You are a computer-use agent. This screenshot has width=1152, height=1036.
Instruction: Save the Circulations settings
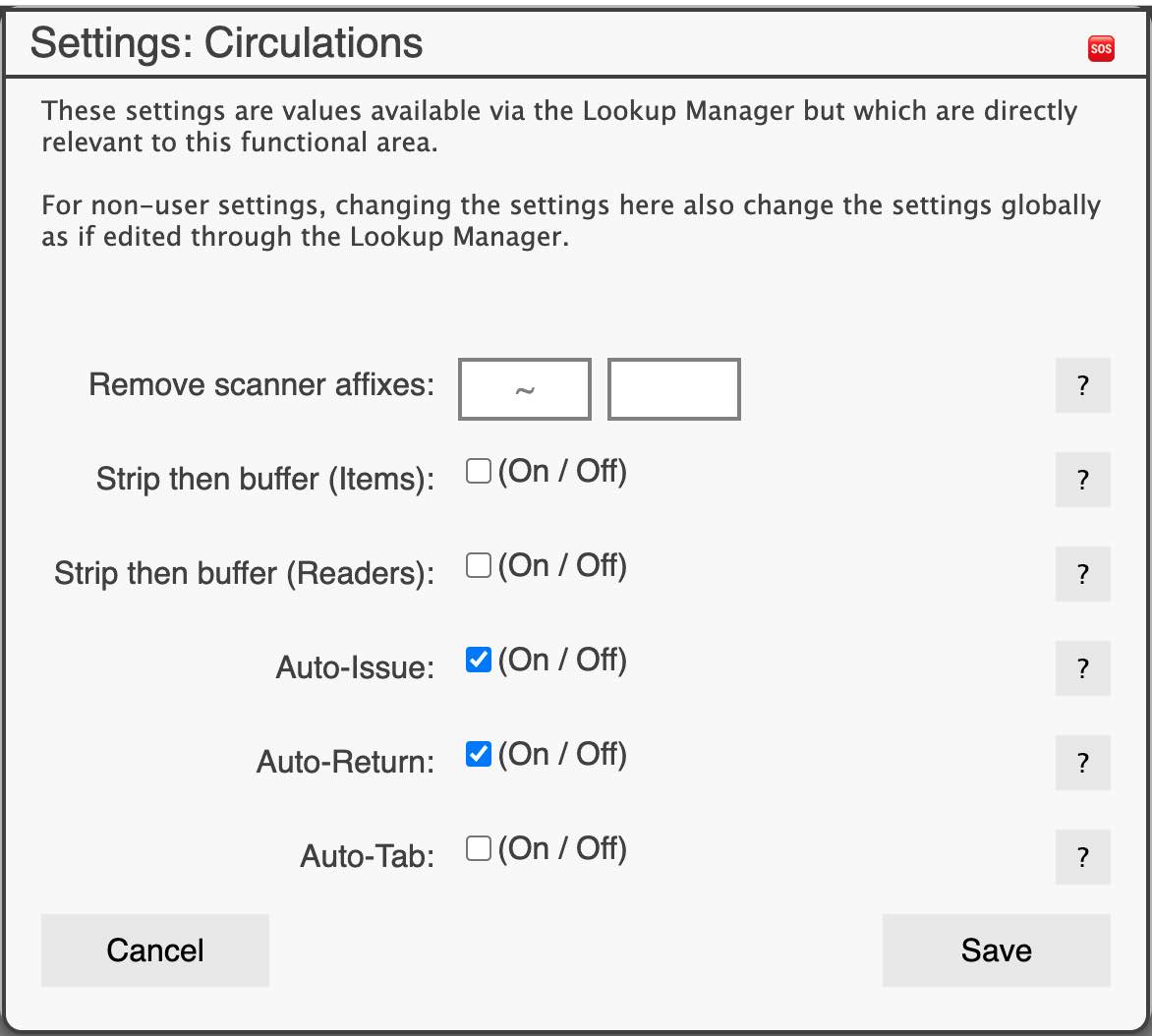point(997,950)
